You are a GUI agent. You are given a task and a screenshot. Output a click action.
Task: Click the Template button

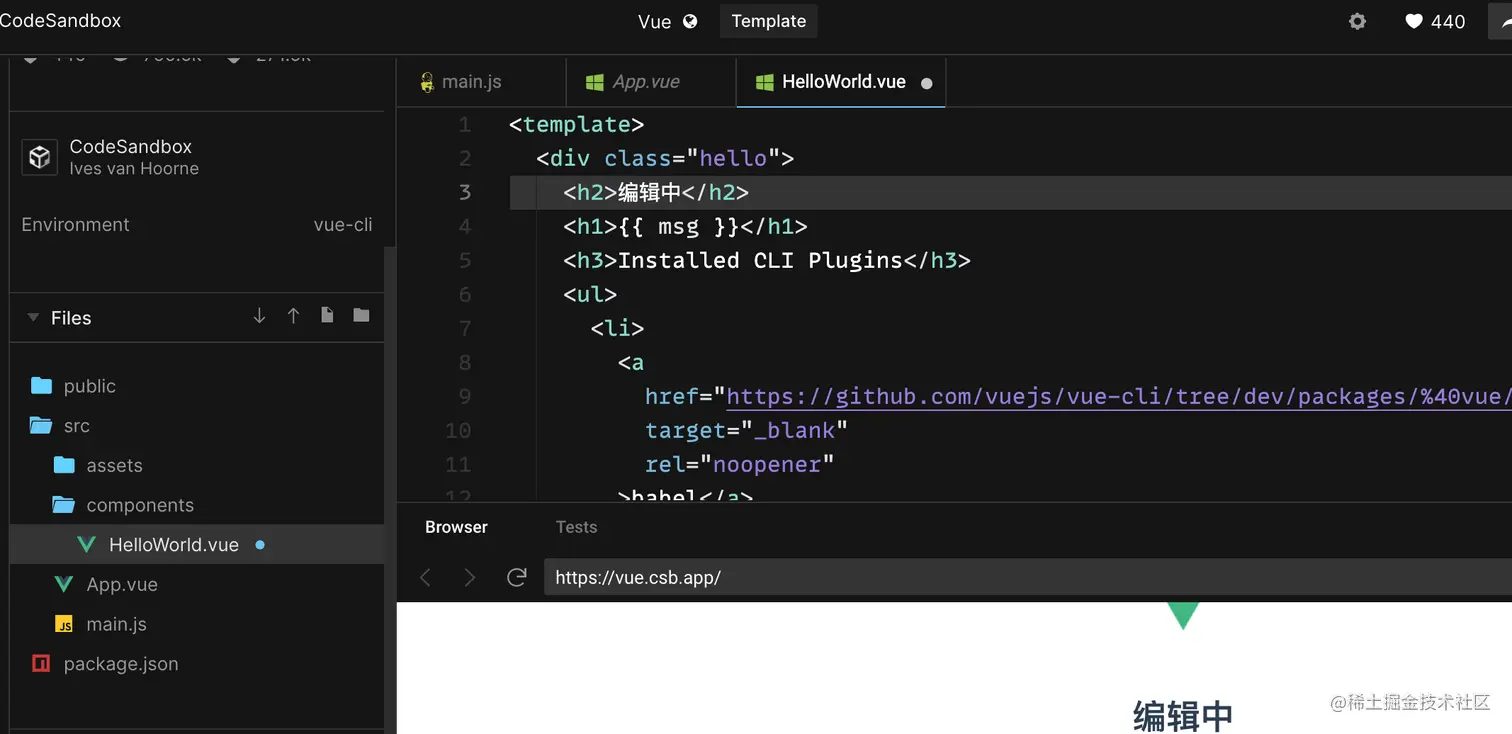click(x=768, y=21)
